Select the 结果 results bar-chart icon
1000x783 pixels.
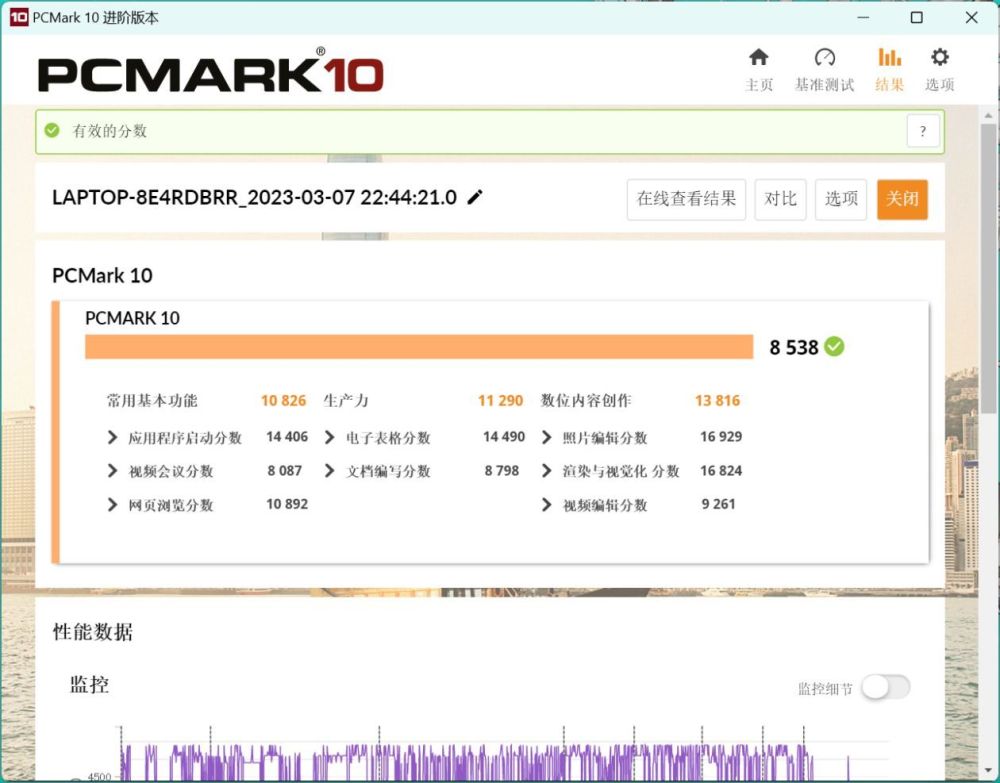click(x=889, y=57)
